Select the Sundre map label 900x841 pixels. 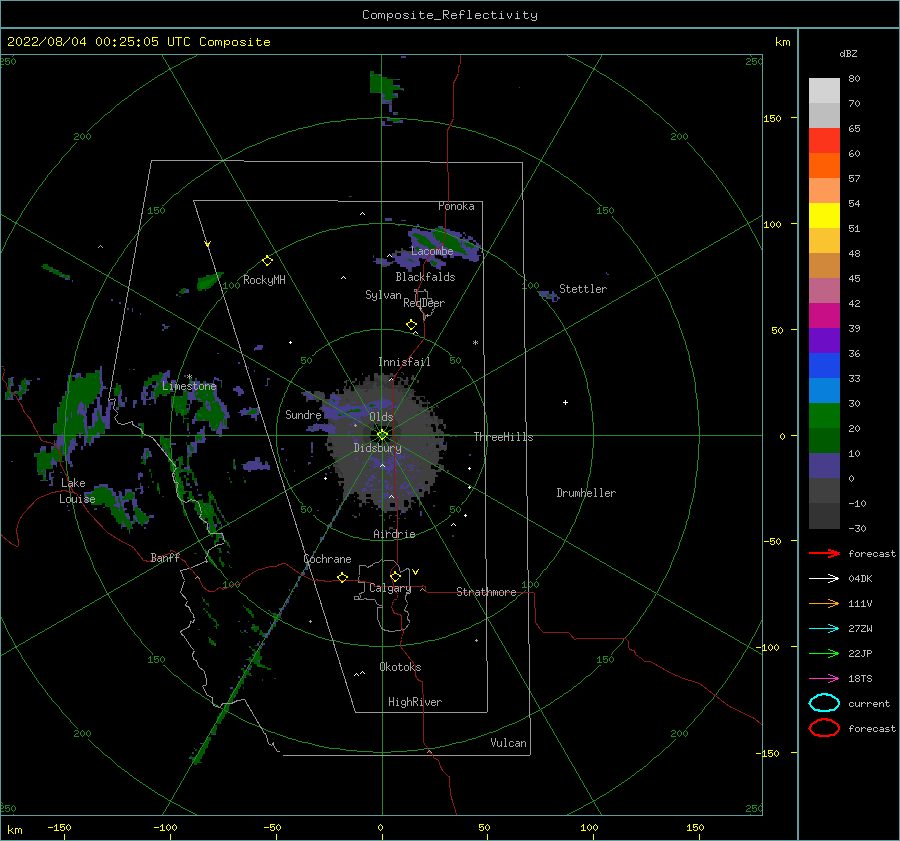tap(303, 415)
